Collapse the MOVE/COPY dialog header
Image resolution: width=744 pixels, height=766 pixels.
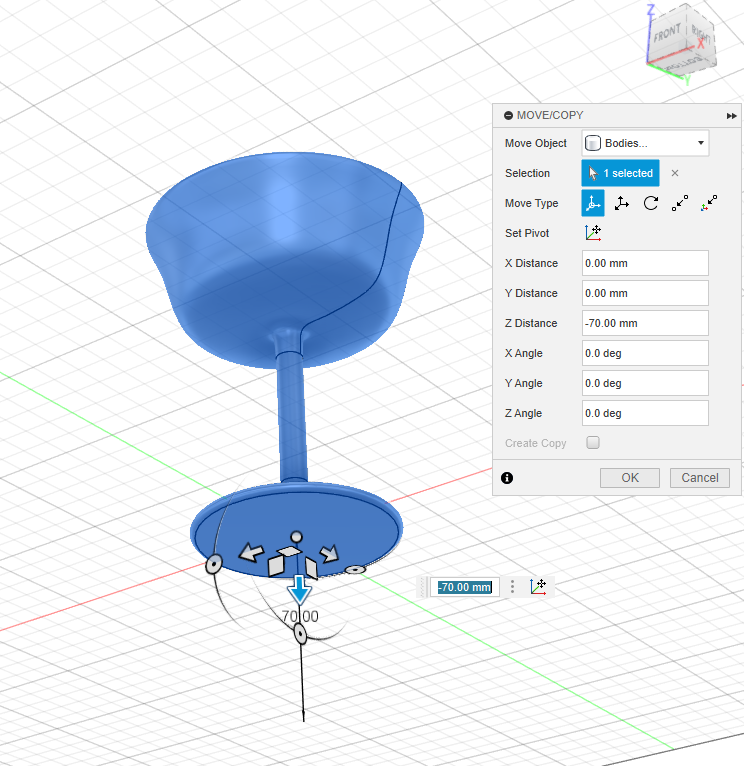[508, 115]
